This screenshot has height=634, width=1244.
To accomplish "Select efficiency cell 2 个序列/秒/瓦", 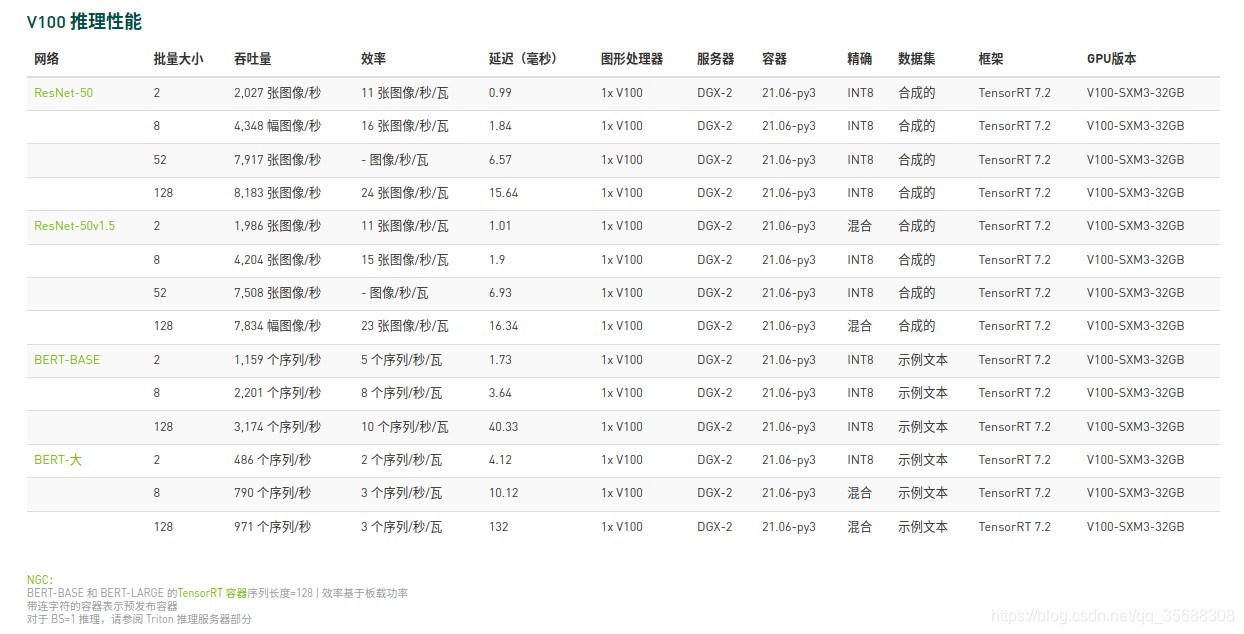I will coord(401,460).
